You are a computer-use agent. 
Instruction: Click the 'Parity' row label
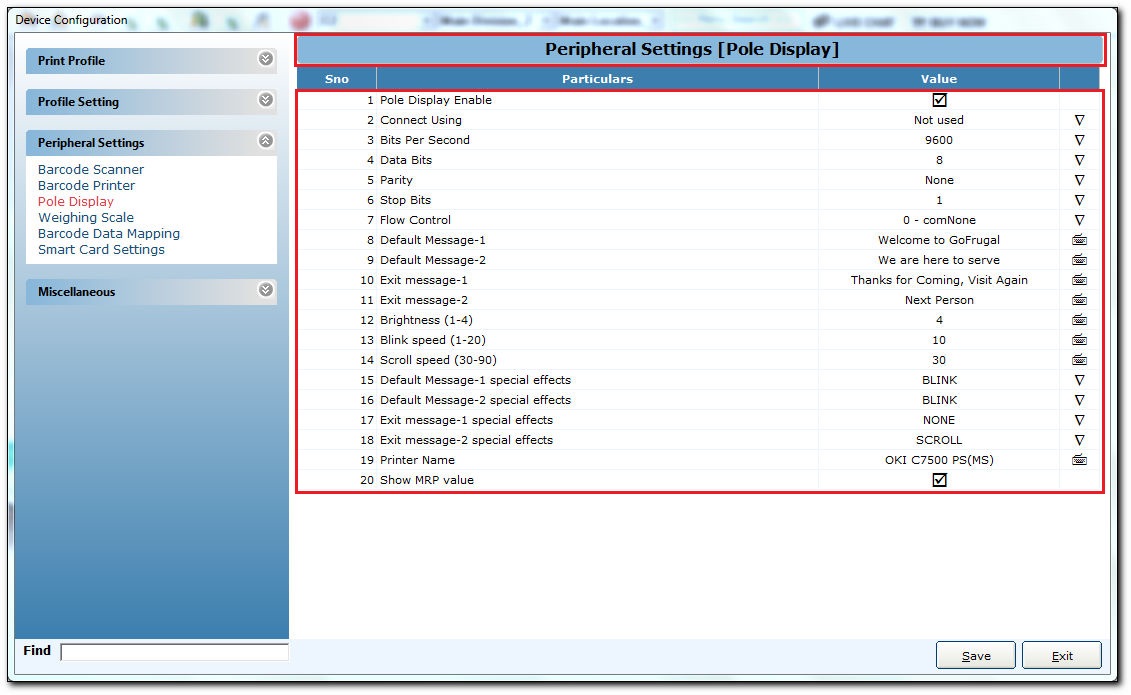point(396,180)
